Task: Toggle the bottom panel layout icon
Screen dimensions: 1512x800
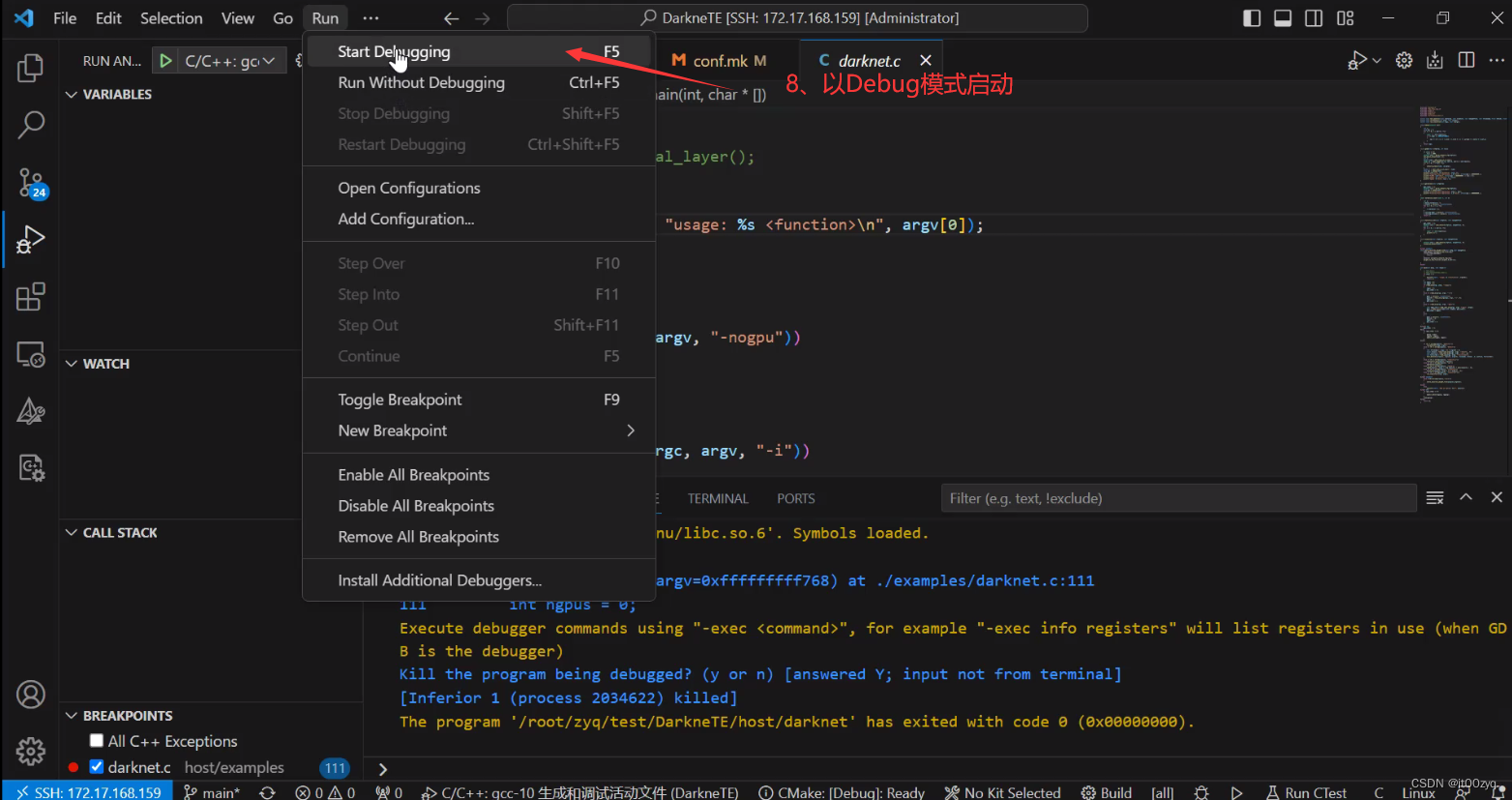Action: point(1283,18)
